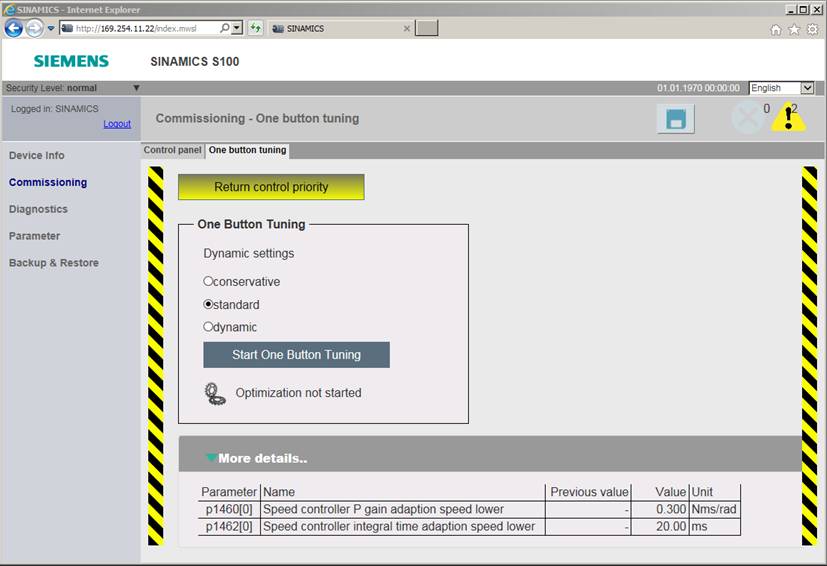
Task: Expand the Security Level dropdown arrow
Action: tap(136, 88)
